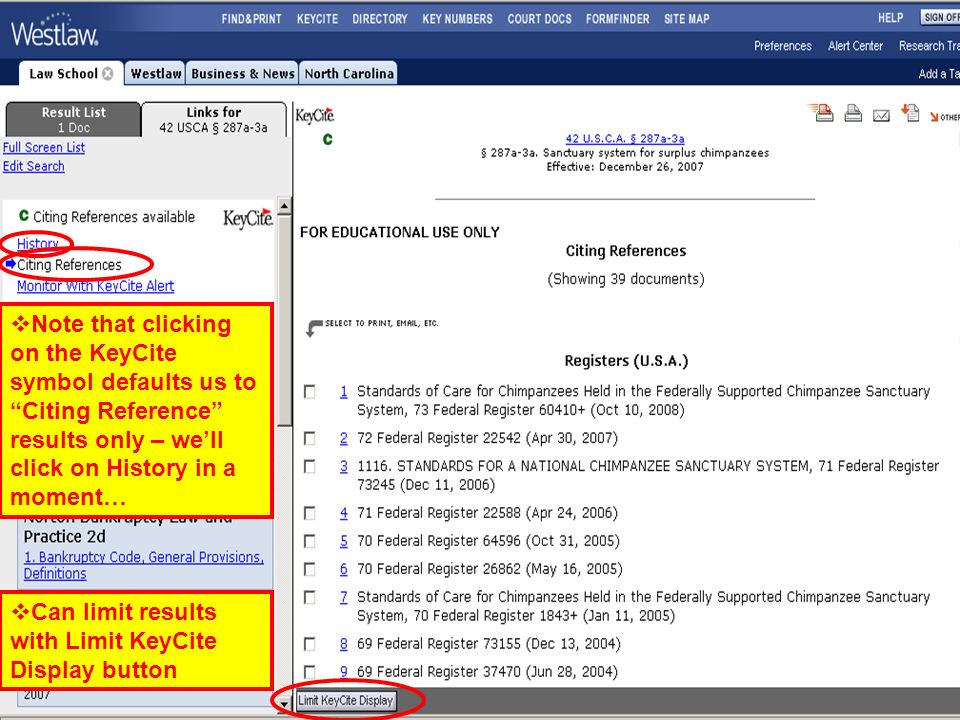Select the Result List 1 Doc tab

[73, 119]
